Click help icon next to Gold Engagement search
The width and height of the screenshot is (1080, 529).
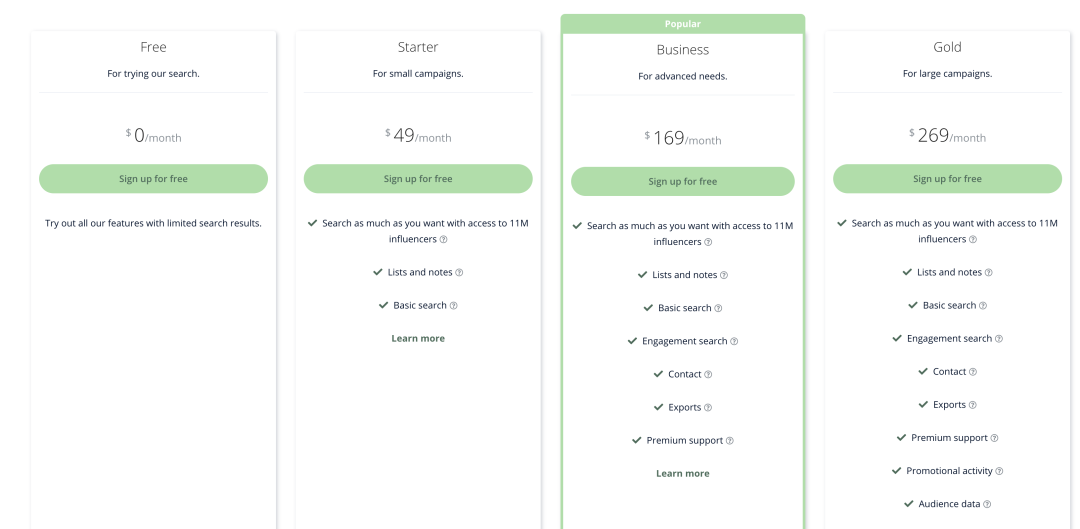[x=999, y=339]
